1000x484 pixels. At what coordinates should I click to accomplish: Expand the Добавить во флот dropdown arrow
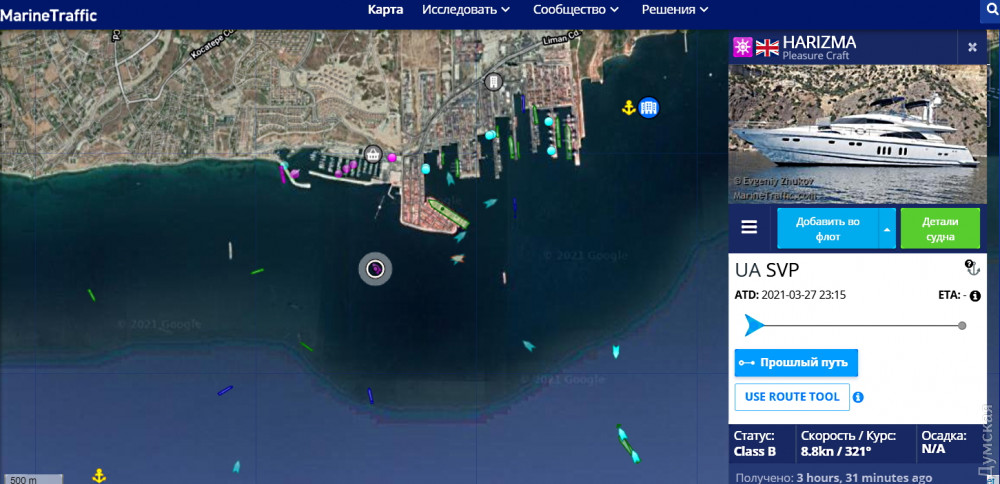click(x=888, y=228)
